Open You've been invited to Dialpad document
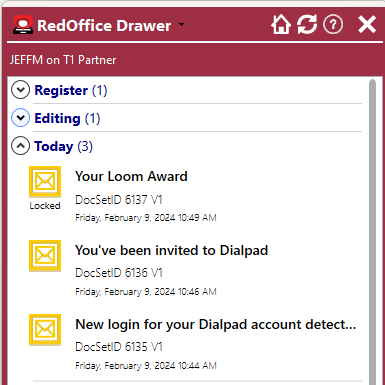This screenshot has height=385, width=385. [x=172, y=250]
